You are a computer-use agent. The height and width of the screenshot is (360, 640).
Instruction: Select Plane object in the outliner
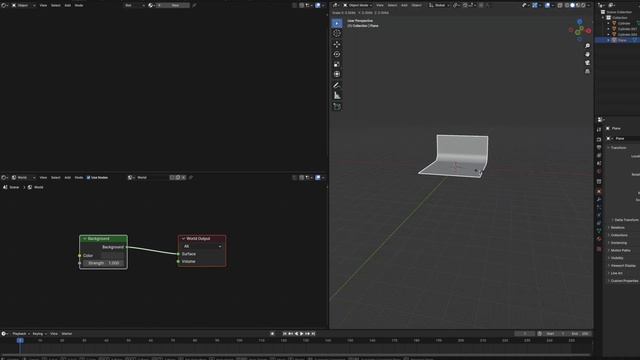[622, 40]
